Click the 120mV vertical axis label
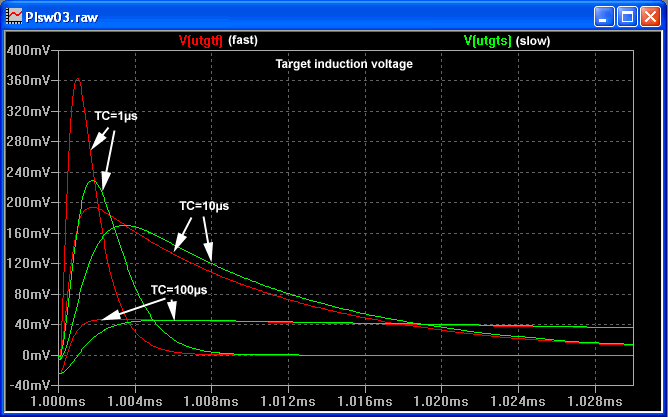The height and width of the screenshot is (417, 668). [29, 264]
